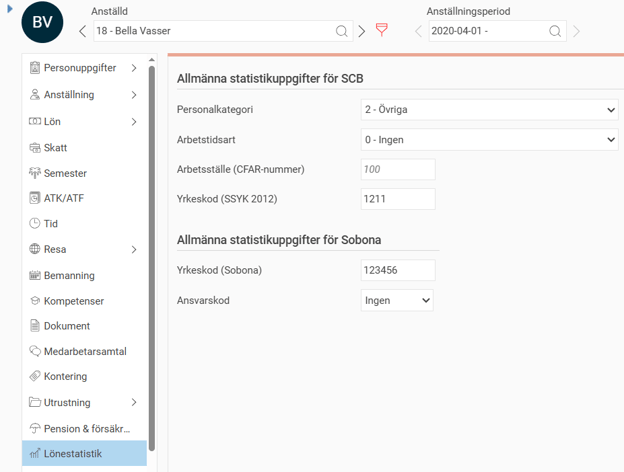Expand the Resa submenu
Viewport: 624px width, 472px height.
coord(134,249)
